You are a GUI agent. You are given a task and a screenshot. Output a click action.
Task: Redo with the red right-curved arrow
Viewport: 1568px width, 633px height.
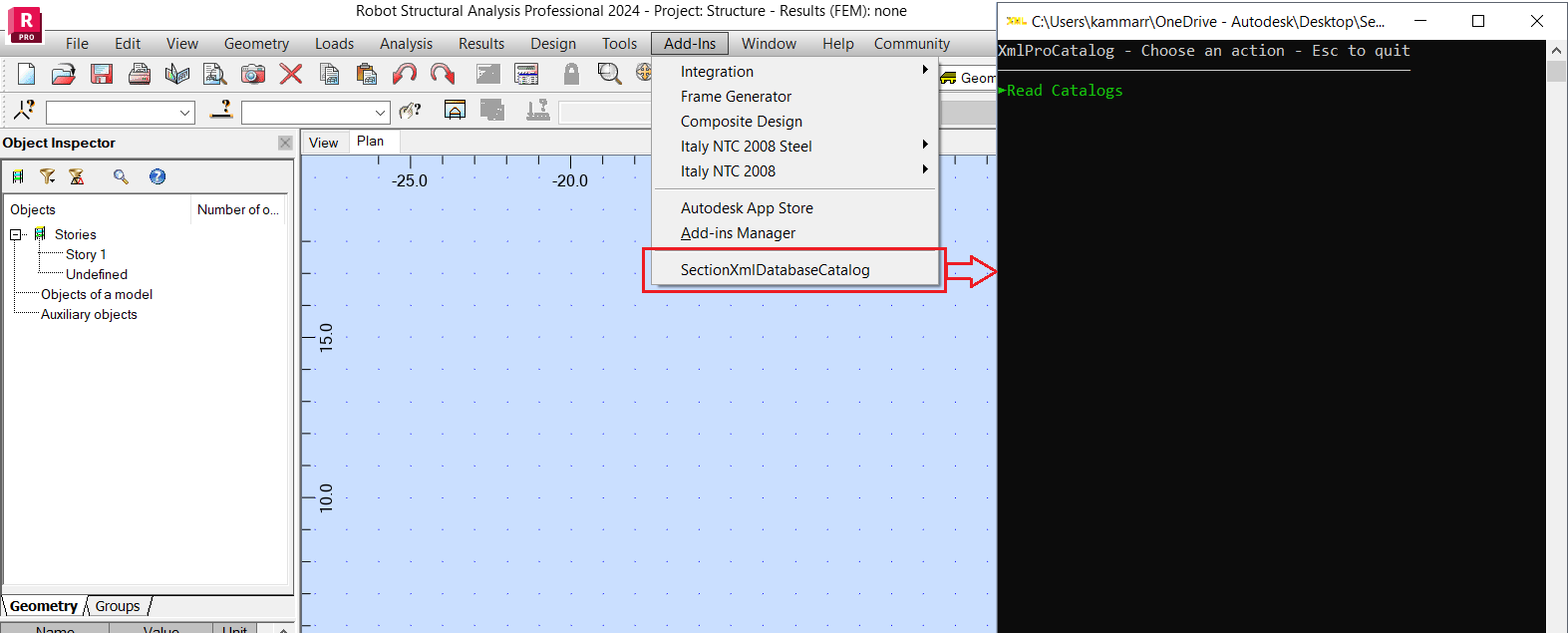coord(443,73)
